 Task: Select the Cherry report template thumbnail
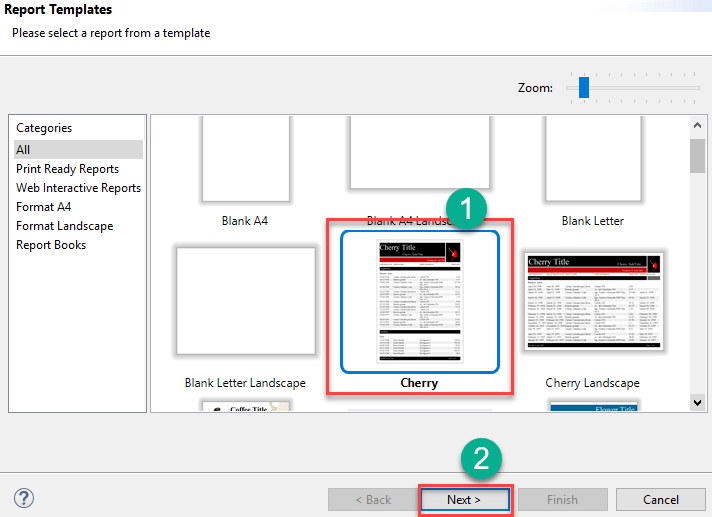click(x=420, y=301)
